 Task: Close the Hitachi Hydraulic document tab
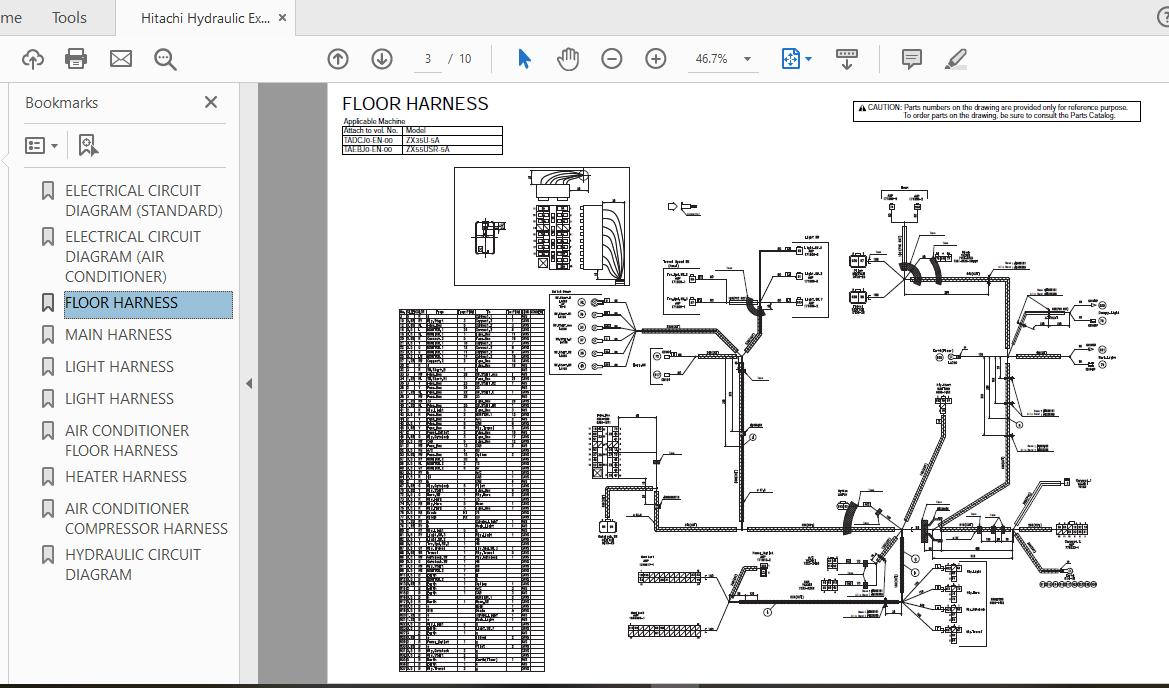(x=283, y=18)
